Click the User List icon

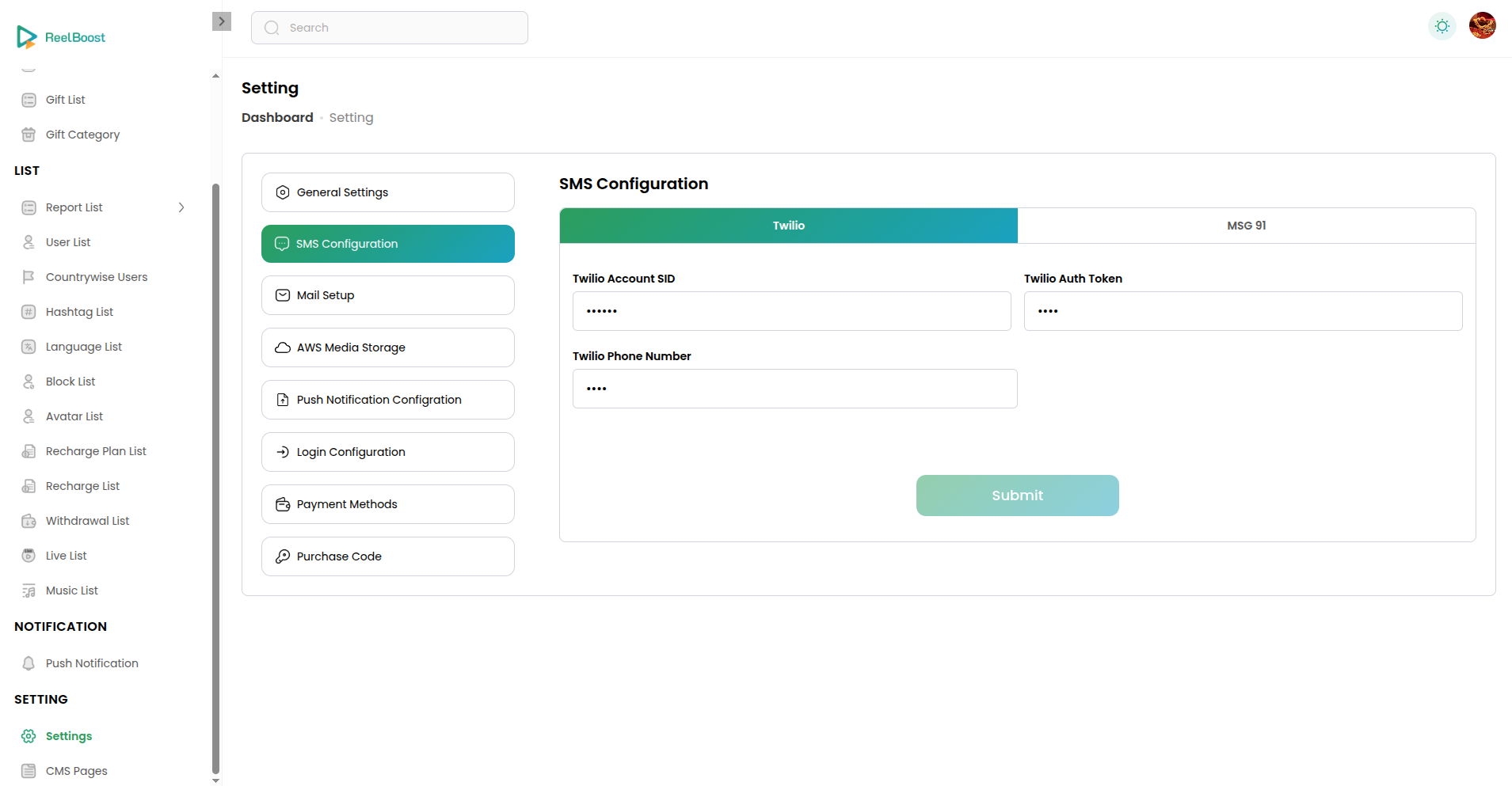[29, 242]
